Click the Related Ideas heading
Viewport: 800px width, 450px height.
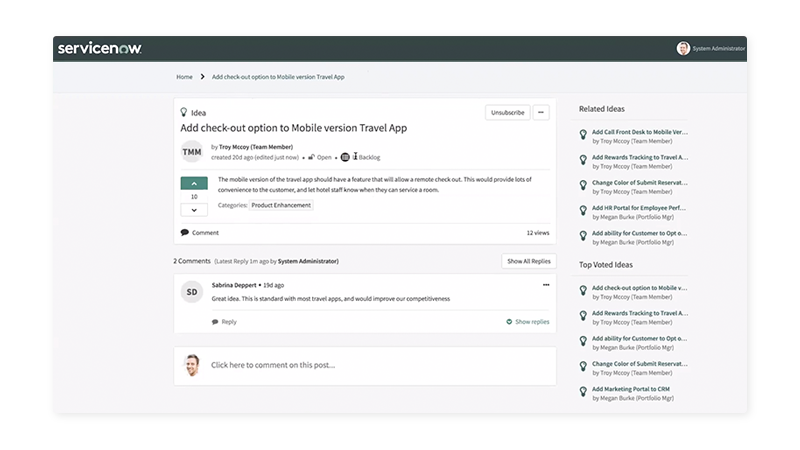click(602, 109)
